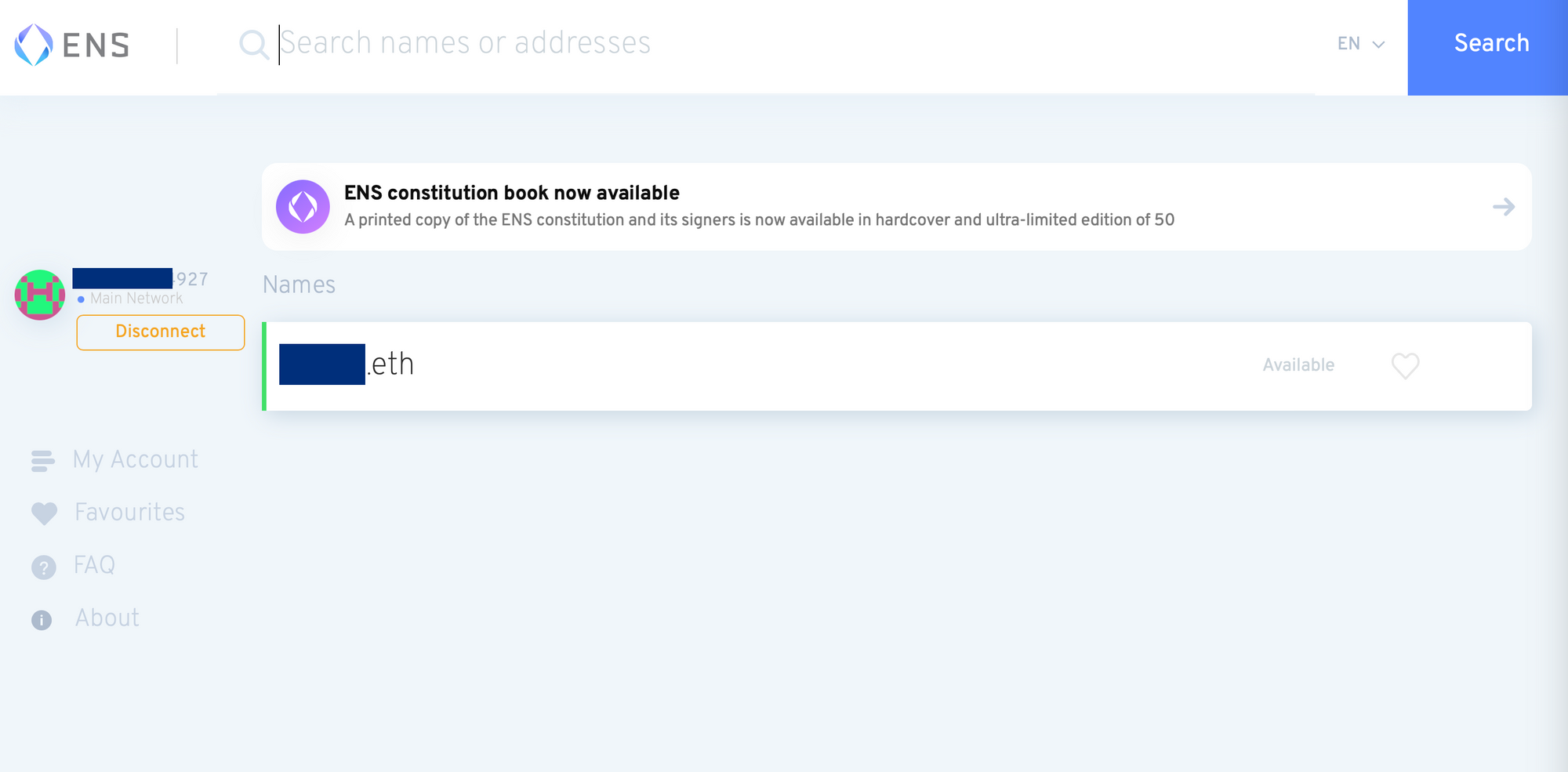Image resolution: width=1568 pixels, height=772 pixels.
Task: Toggle favourite heart on .eth name
Action: pyautogui.click(x=1405, y=365)
